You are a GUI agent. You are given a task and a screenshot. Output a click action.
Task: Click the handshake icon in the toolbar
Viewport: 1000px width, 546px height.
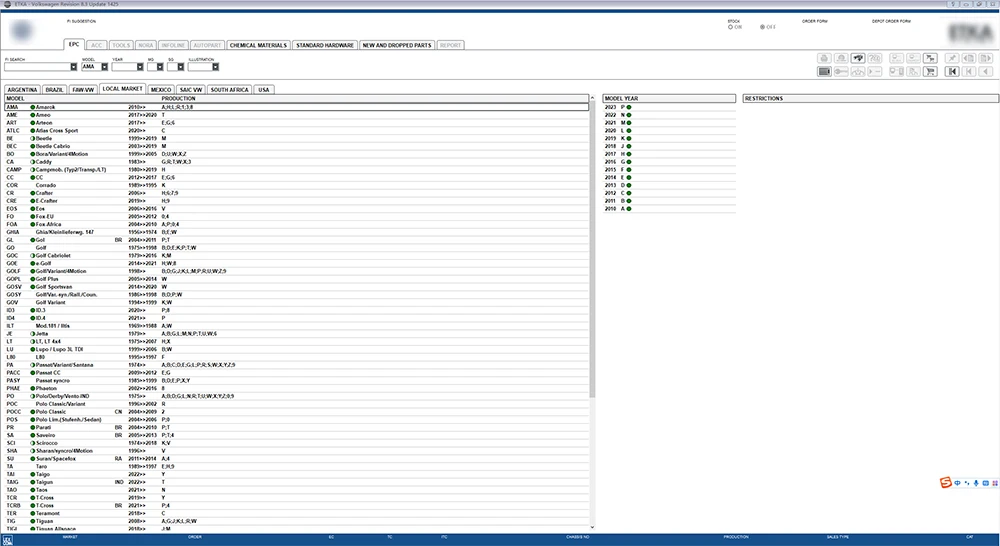858,58
